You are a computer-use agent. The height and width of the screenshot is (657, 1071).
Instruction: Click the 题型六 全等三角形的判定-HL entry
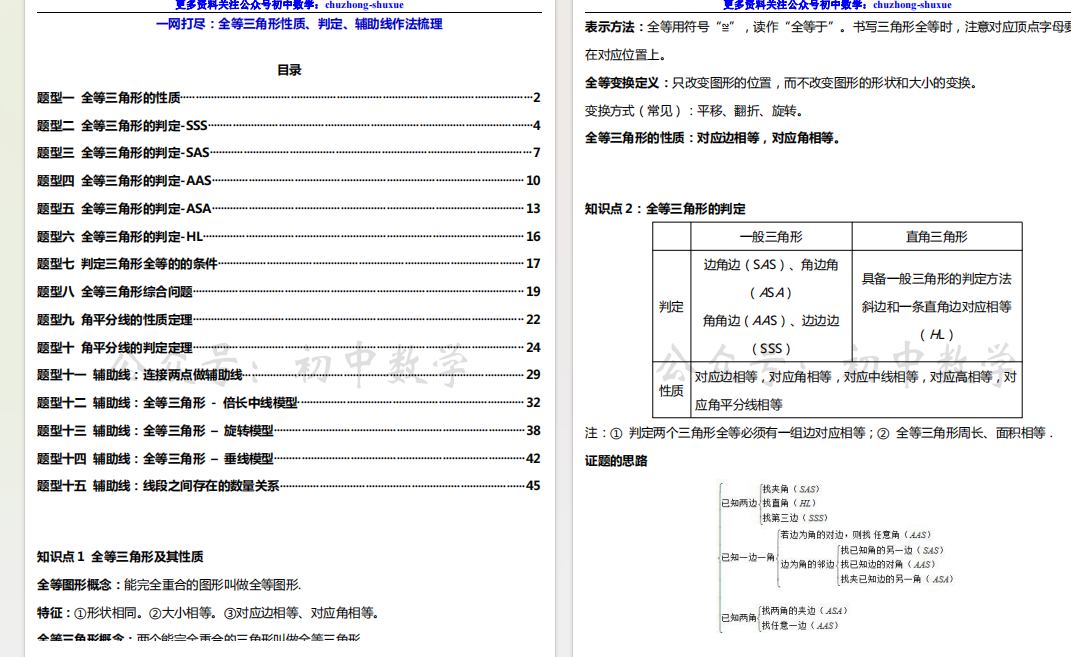click(288, 237)
